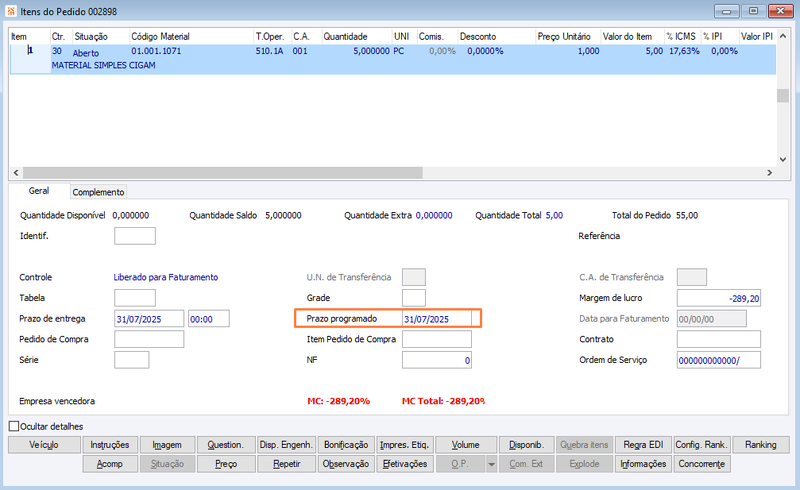Select material code cell 01.001.1071
Screen dimensions: 800x490
(156, 51)
